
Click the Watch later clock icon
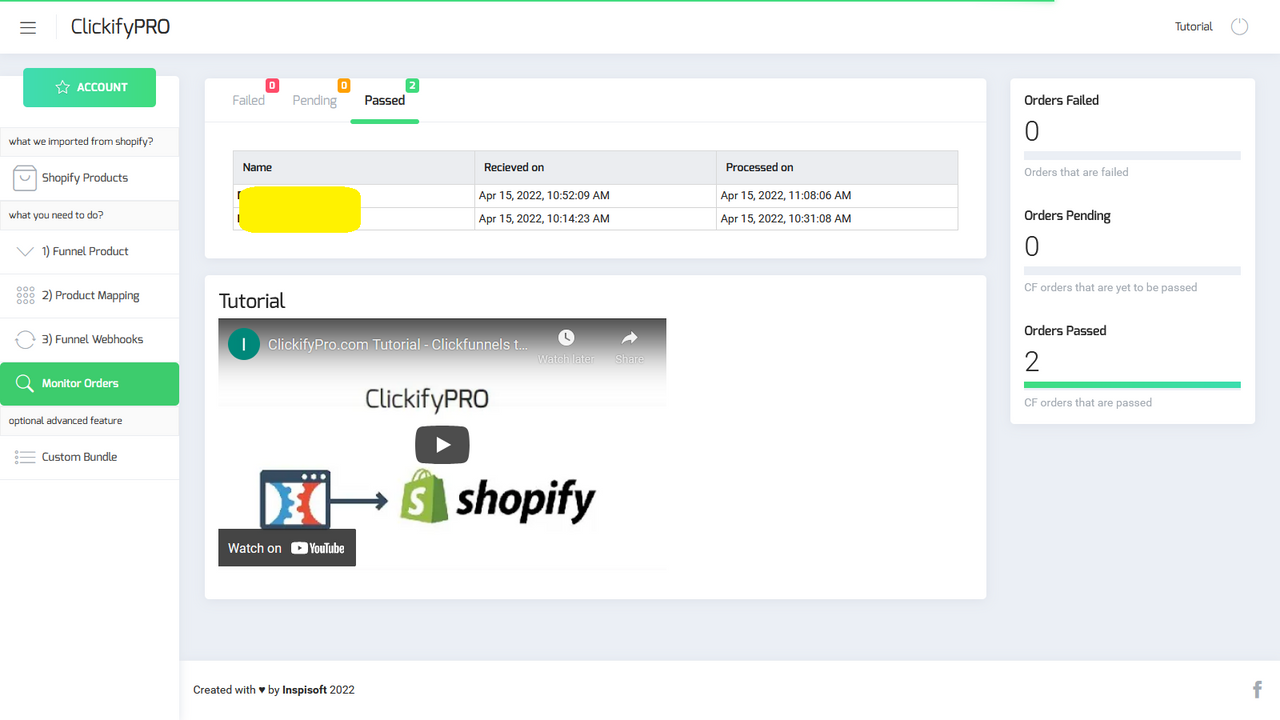(x=566, y=338)
